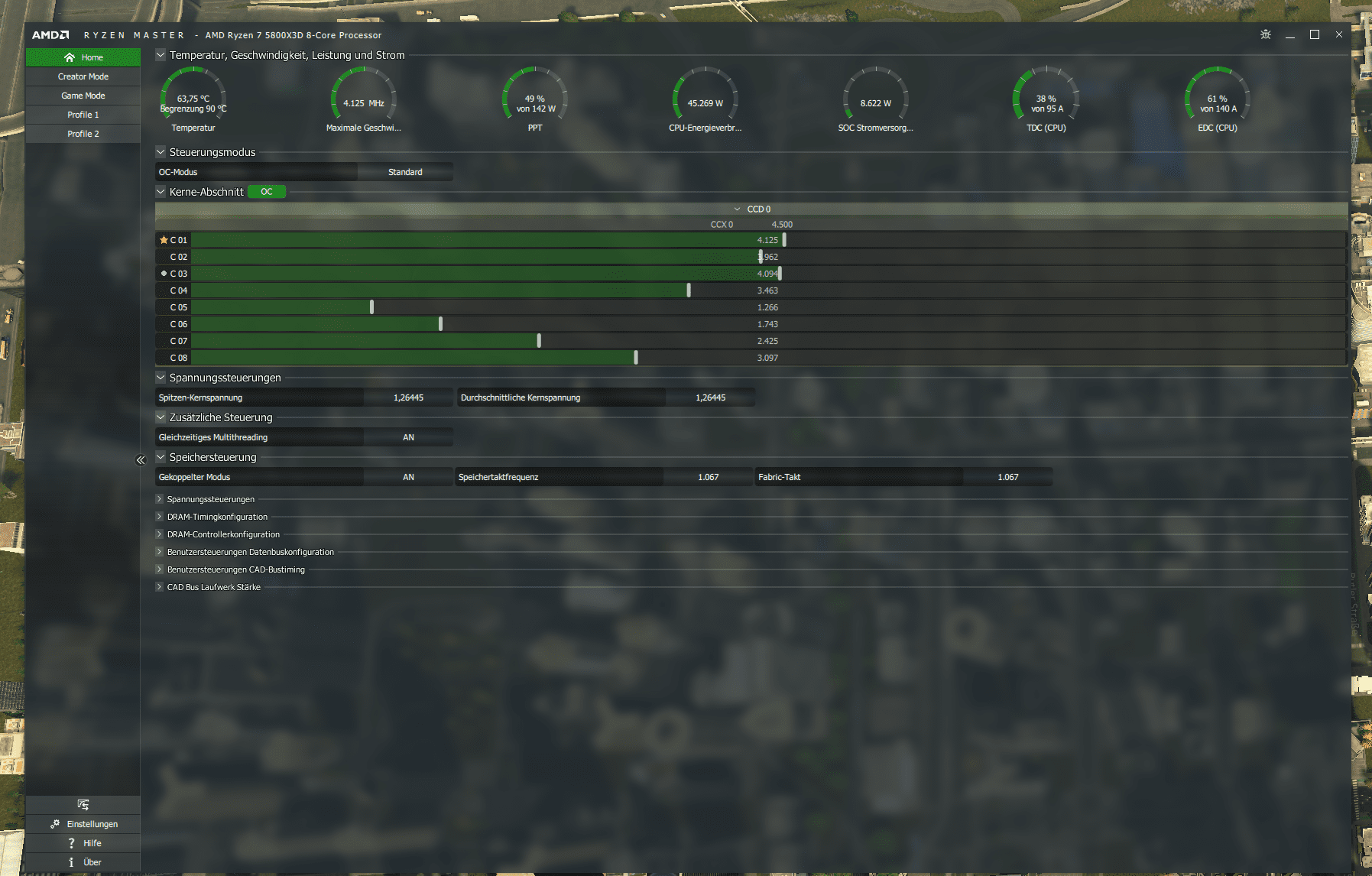Screen dimensions: 1372x876
Task: Click the bug report icon in title bar
Action: (x=1266, y=34)
